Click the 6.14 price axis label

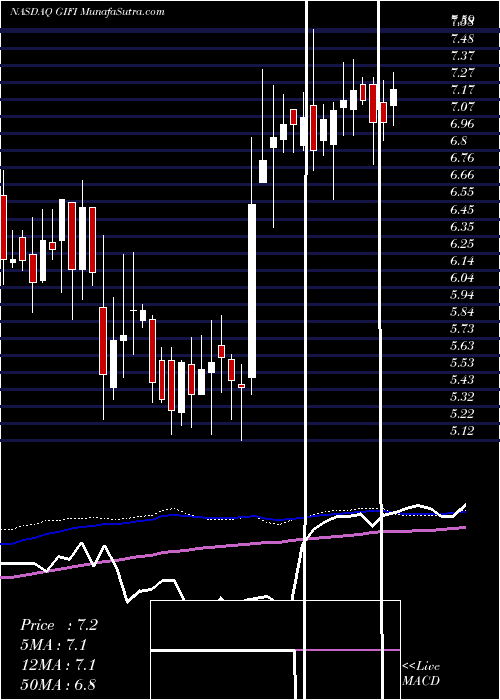click(x=462, y=261)
